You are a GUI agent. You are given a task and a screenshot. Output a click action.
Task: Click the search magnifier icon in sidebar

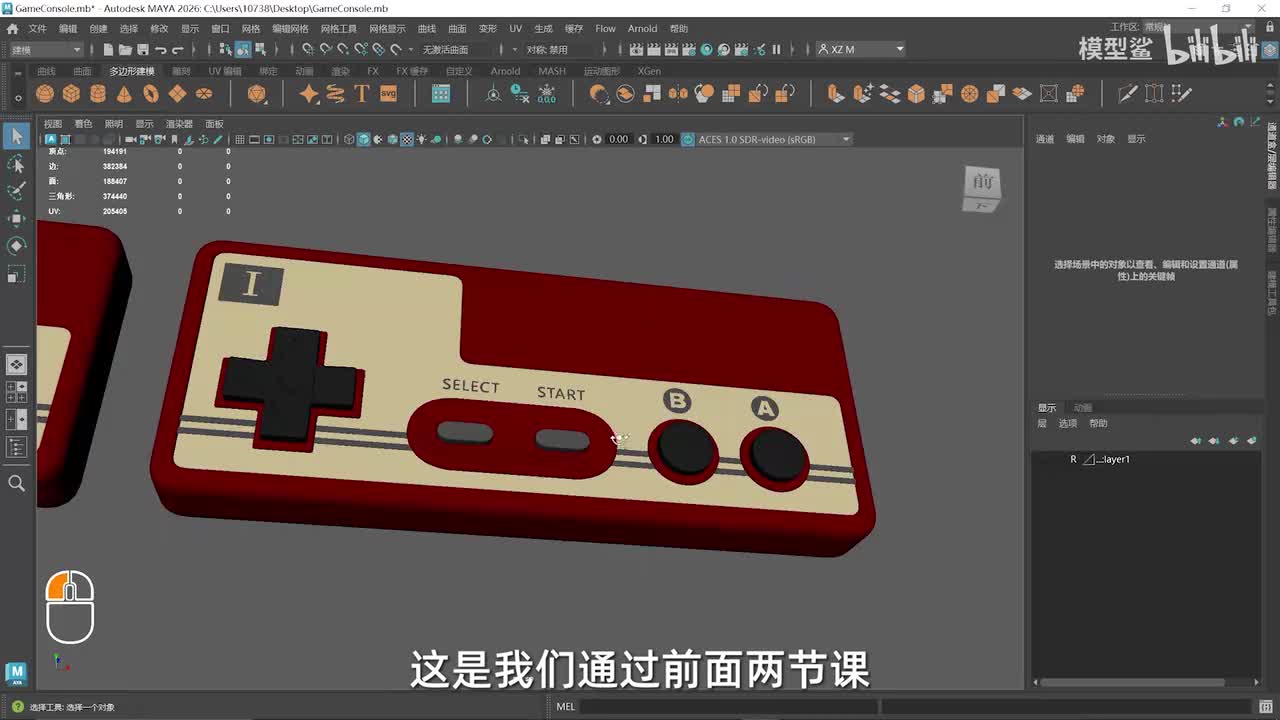16,484
